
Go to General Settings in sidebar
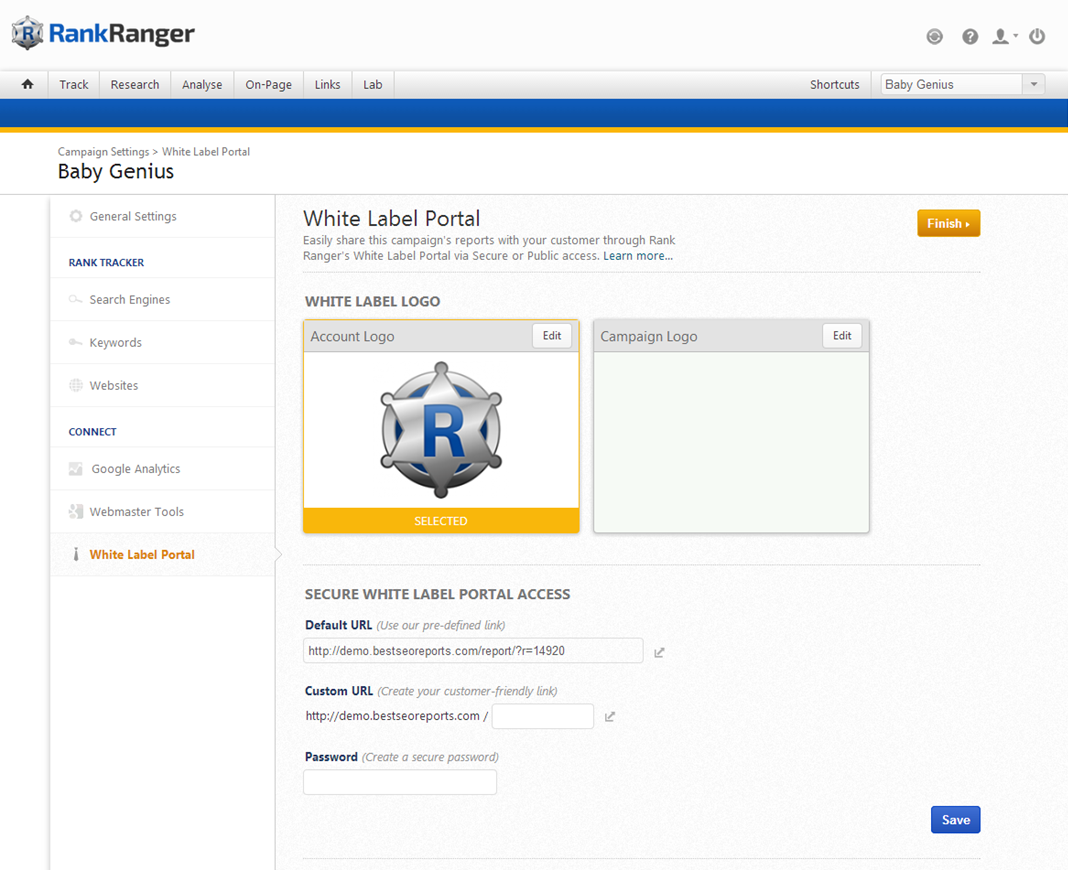click(x=163, y=216)
